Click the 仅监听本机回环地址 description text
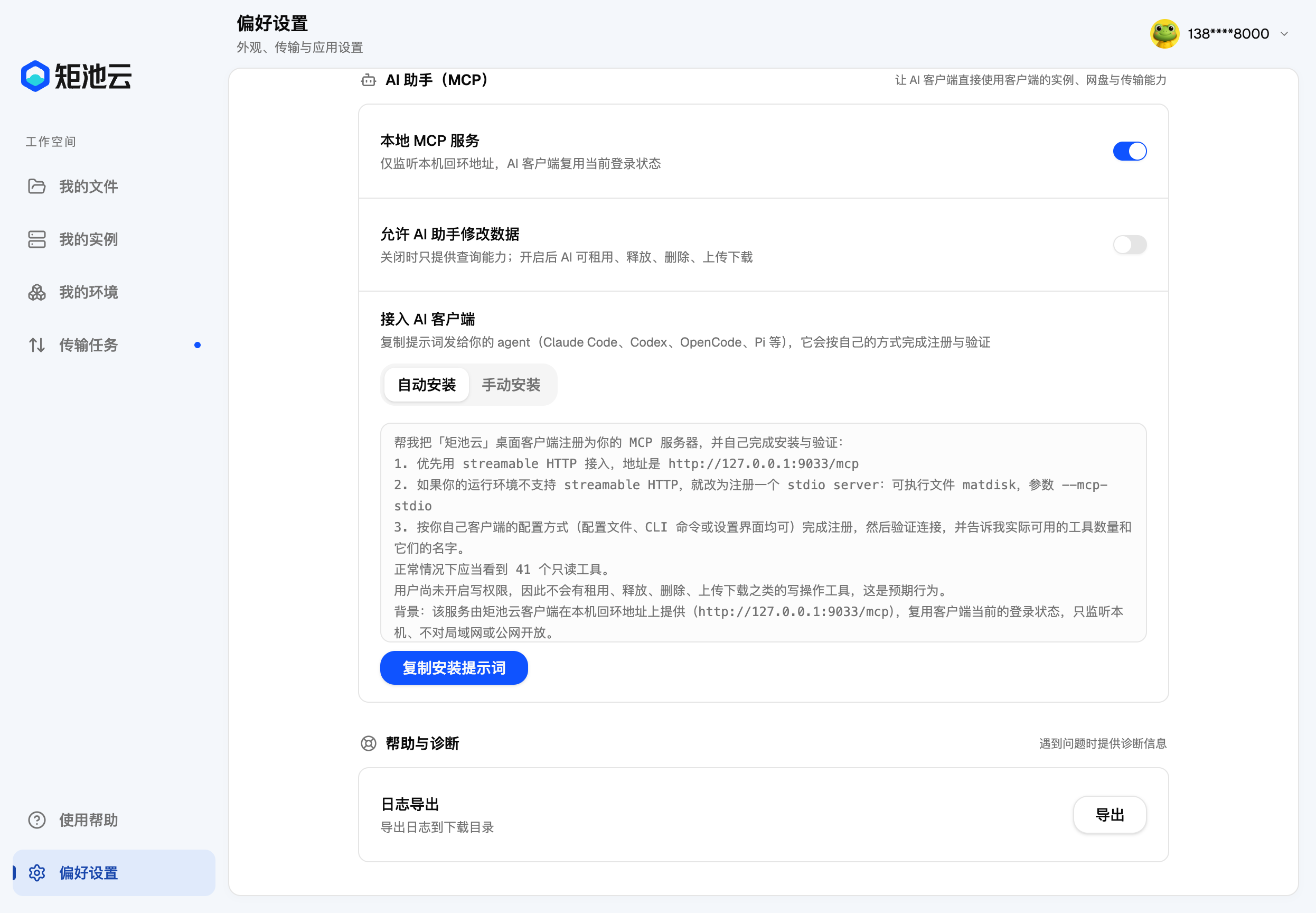 point(520,164)
